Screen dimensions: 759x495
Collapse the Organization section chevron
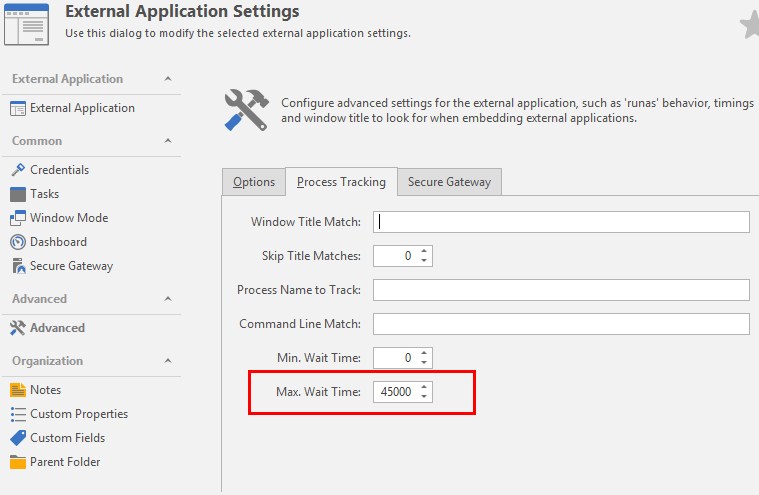coord(167,361)
